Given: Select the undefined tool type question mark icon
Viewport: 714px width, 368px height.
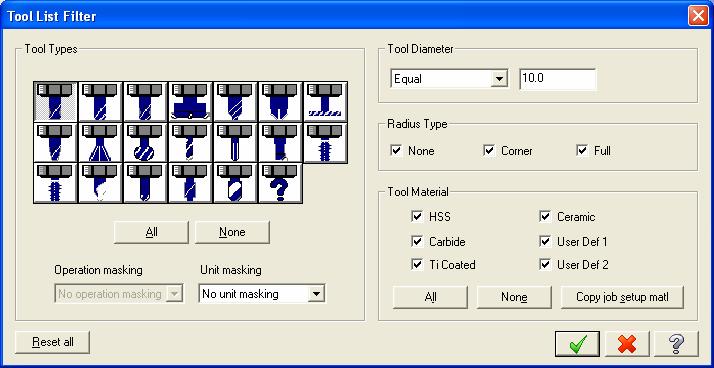Looking at the screenshot, I should coord(280,183).
